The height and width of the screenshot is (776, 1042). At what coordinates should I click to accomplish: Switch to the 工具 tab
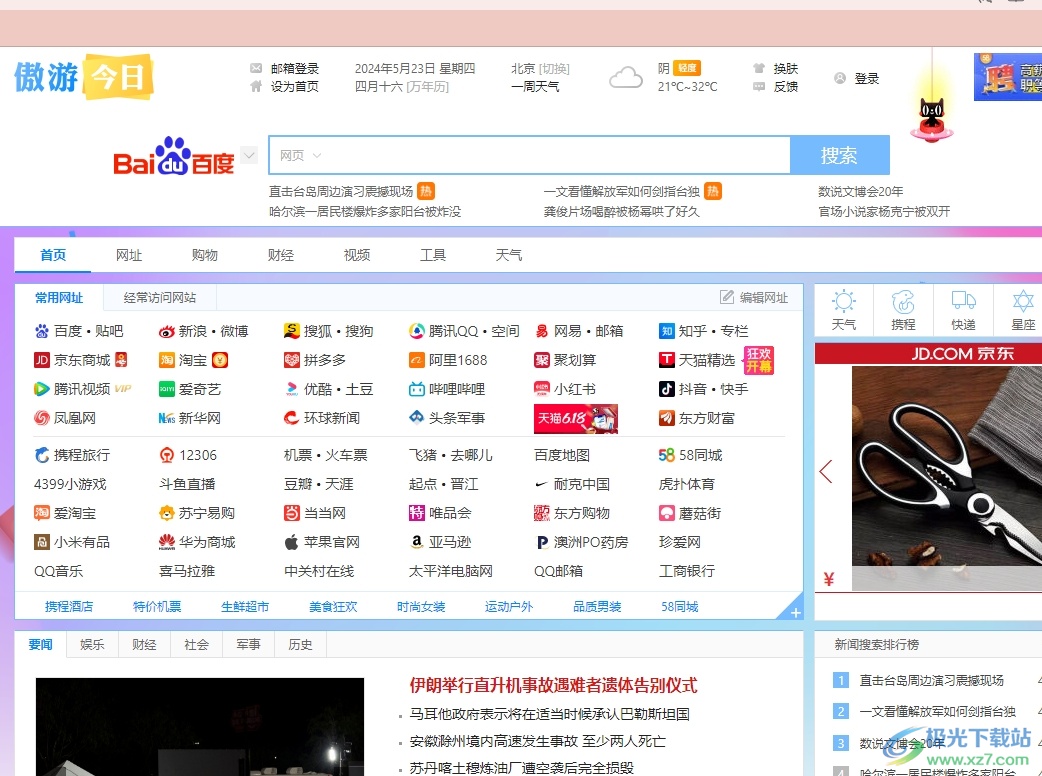(x=433, y=255)
